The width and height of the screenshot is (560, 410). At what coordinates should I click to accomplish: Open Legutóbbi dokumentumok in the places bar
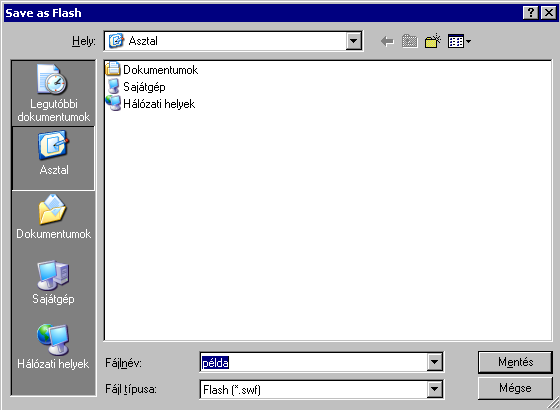[x=54, y=94]
